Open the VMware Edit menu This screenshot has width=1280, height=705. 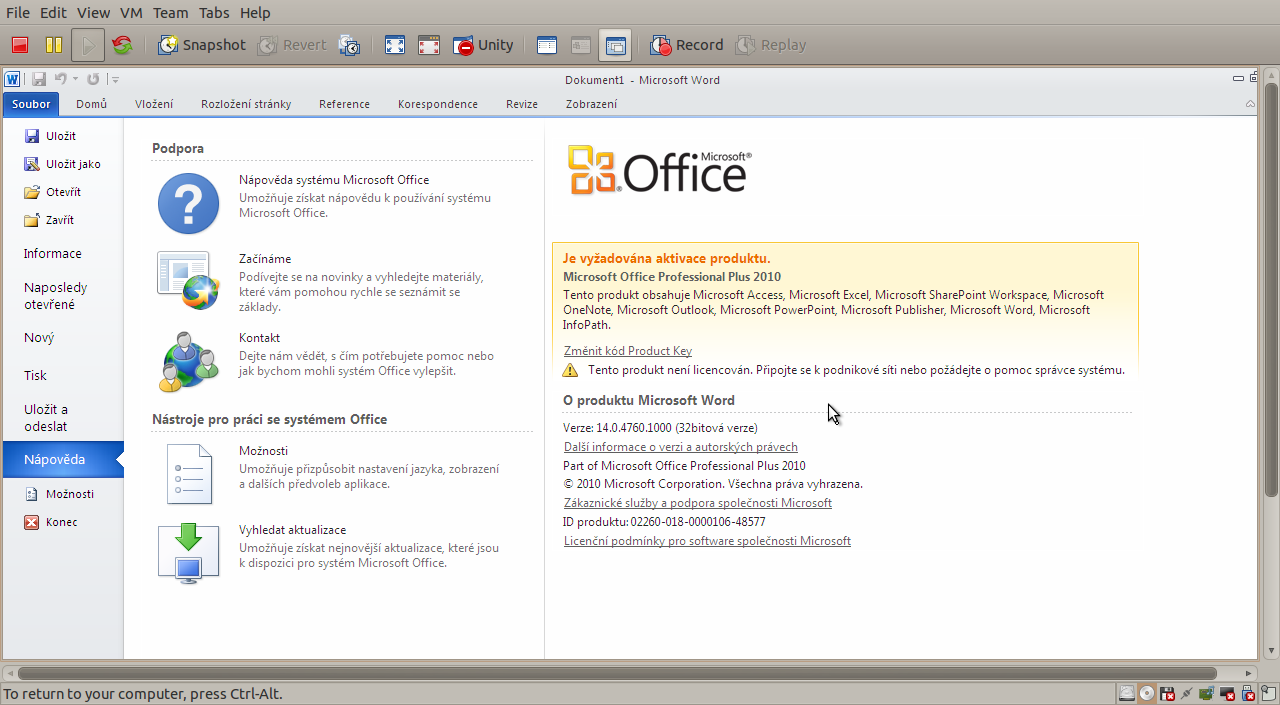[x=54, y=13]
